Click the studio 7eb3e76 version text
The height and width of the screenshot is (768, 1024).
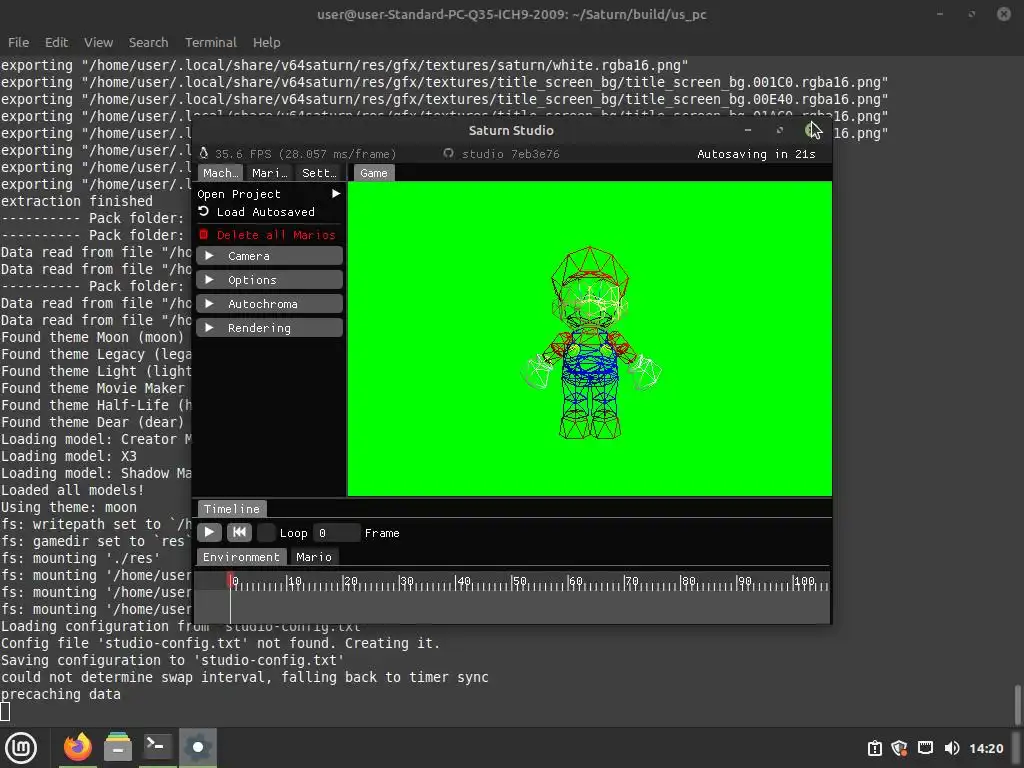point(511,154)
